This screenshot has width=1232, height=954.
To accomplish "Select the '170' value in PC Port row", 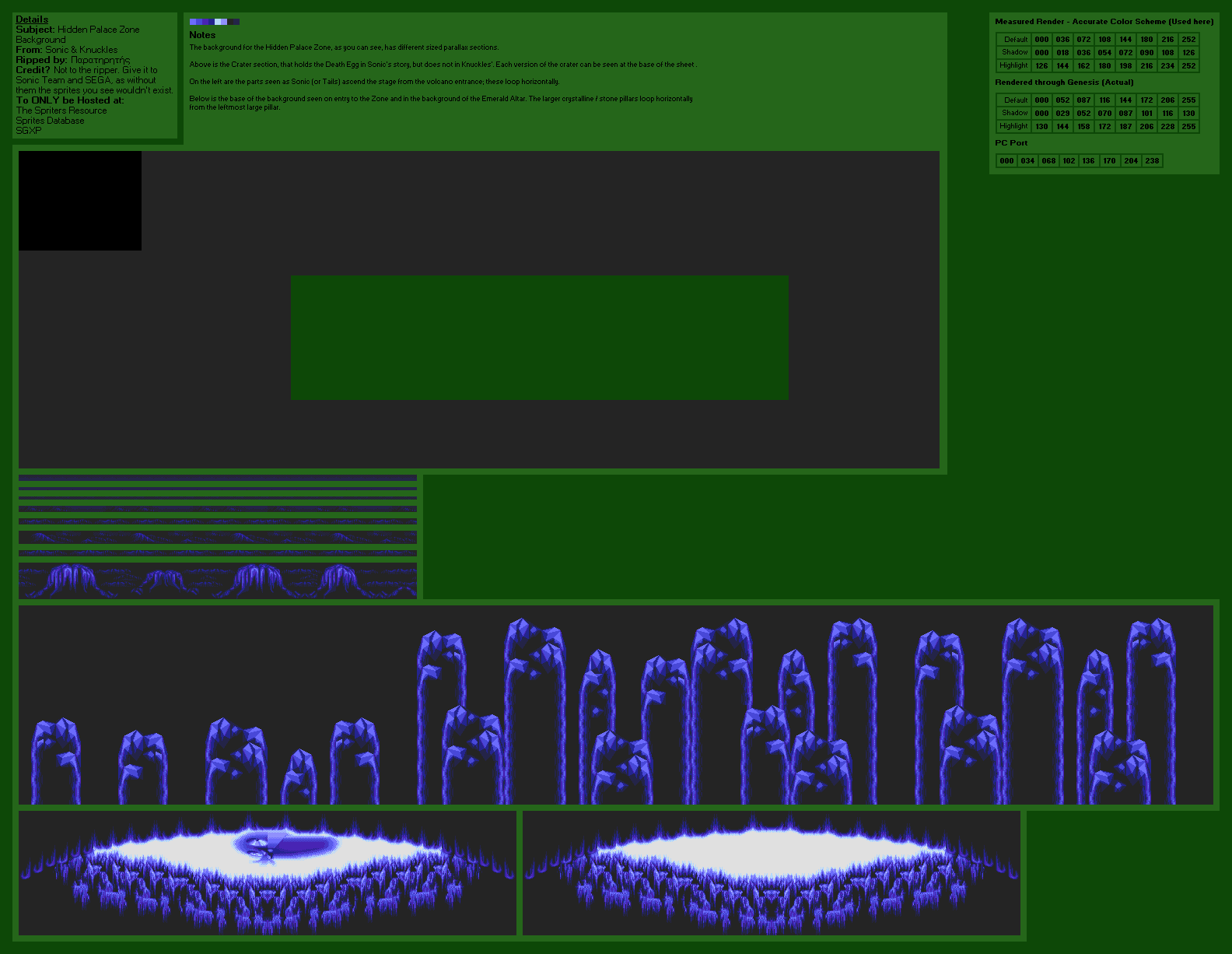I will point(1109,161).
